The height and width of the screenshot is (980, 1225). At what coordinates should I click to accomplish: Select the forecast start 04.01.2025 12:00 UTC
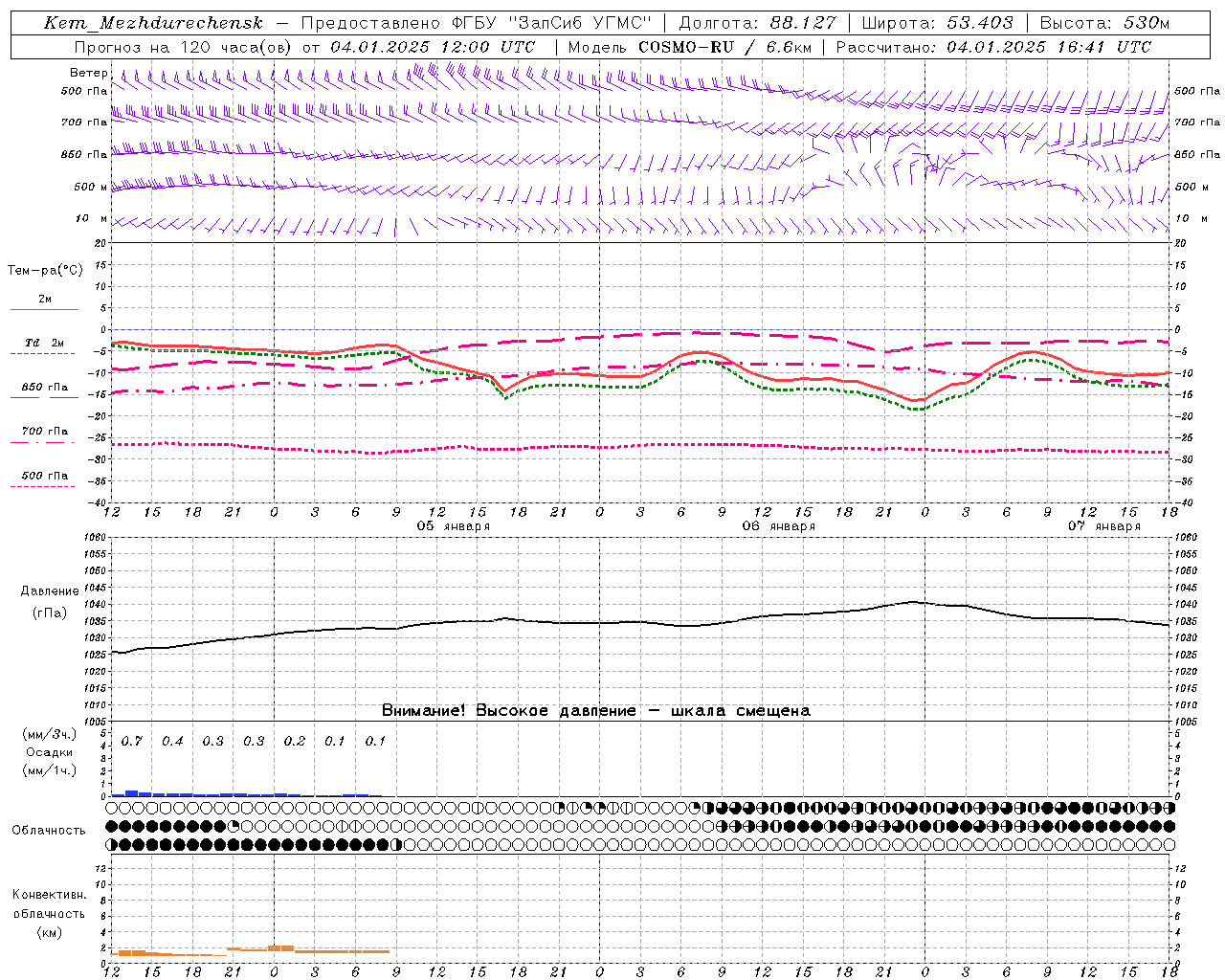point(433,47)
